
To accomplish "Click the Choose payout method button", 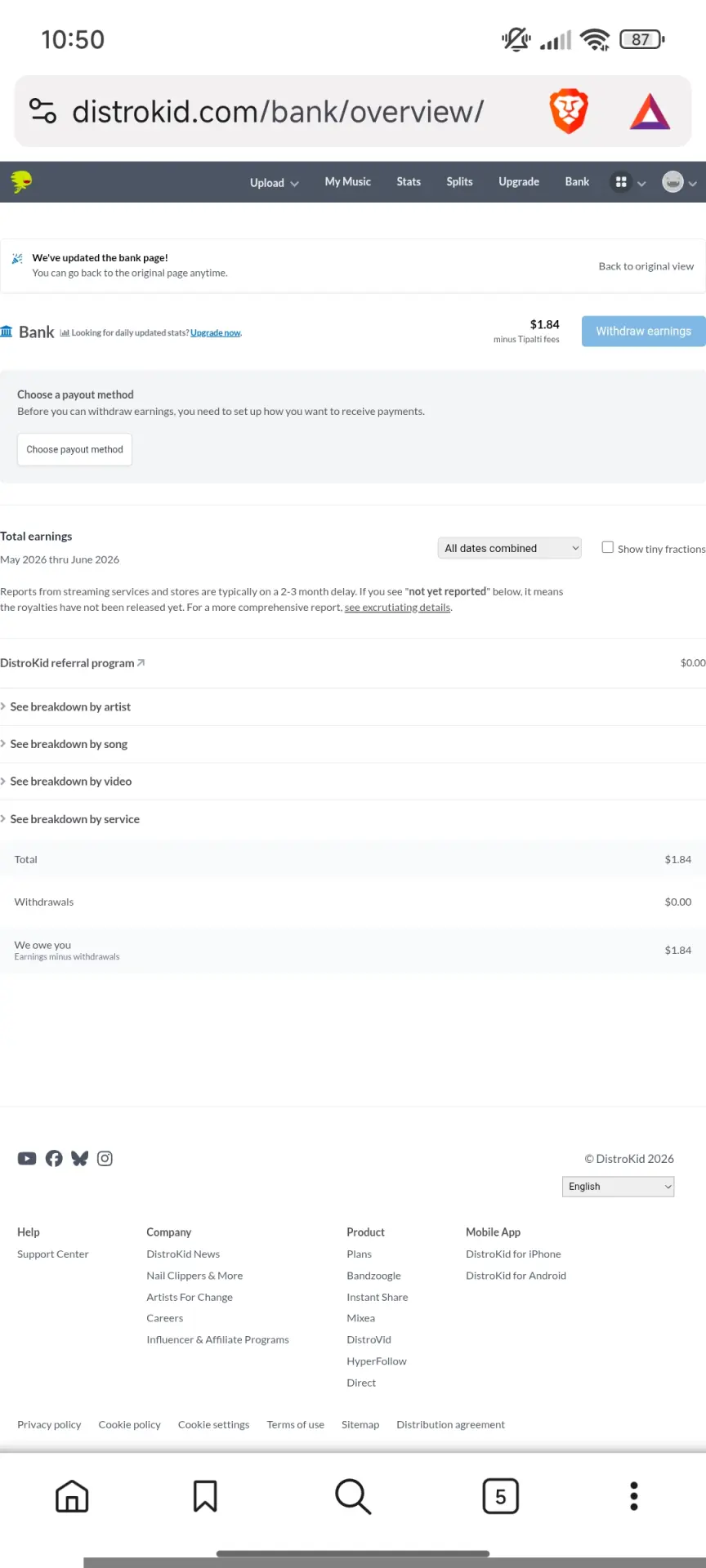I will [74, 449].
